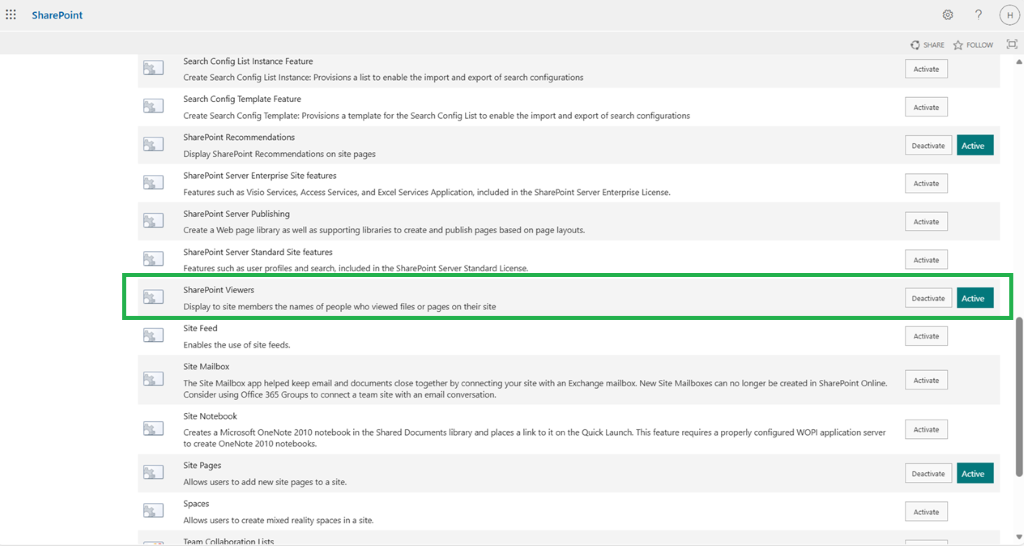Click the Search Config List Instance Feature icon
Screen dimensions: 1024x546
pos(153,68)
